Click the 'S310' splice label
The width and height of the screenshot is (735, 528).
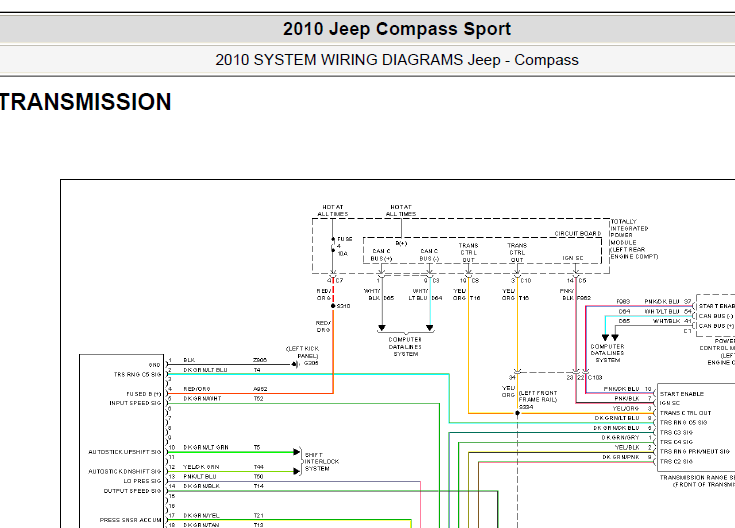(x=344, y=306)
